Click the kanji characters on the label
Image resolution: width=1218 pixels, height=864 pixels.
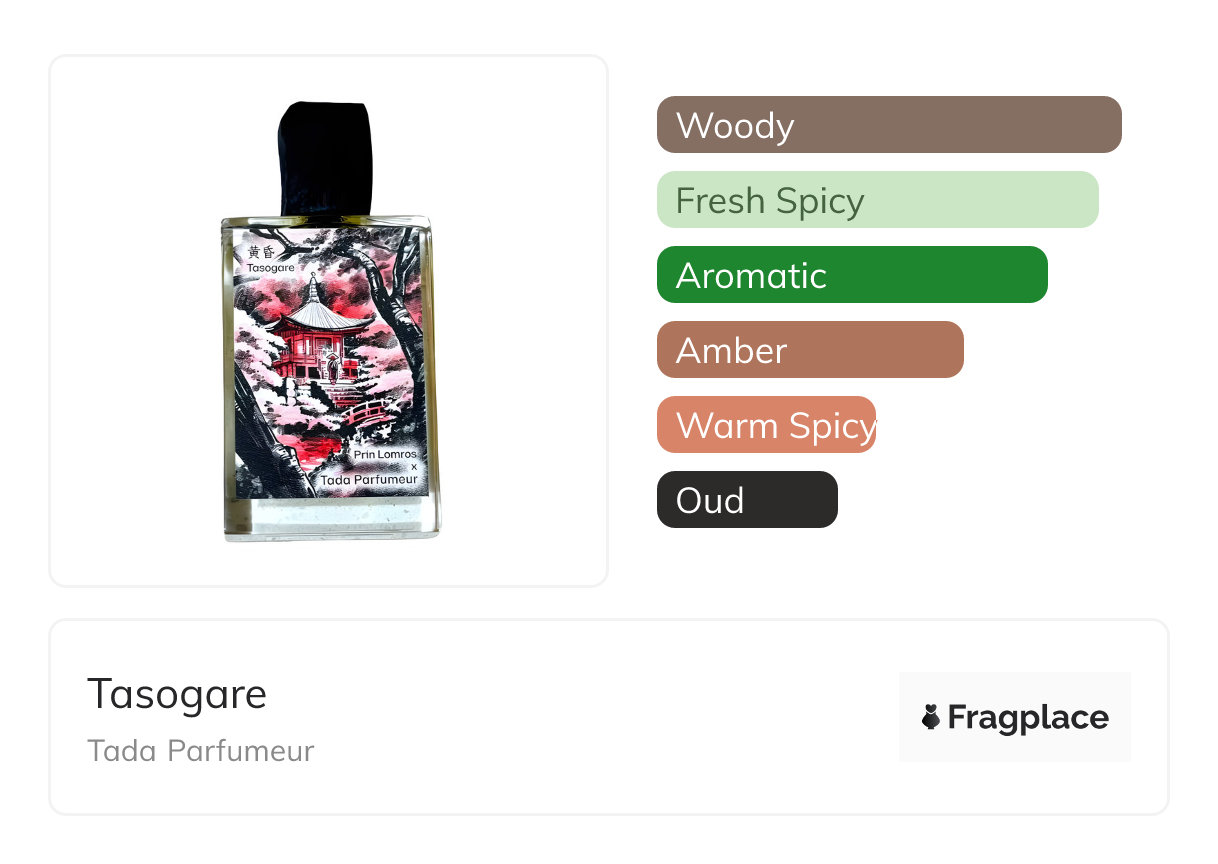tap(261, 253)
